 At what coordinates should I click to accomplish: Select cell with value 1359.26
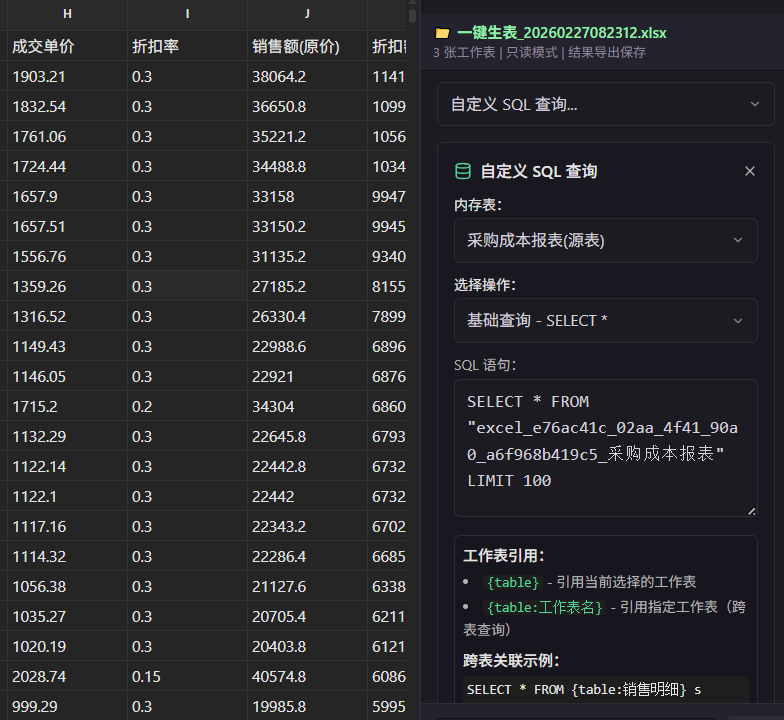click(x=68, y=286)
